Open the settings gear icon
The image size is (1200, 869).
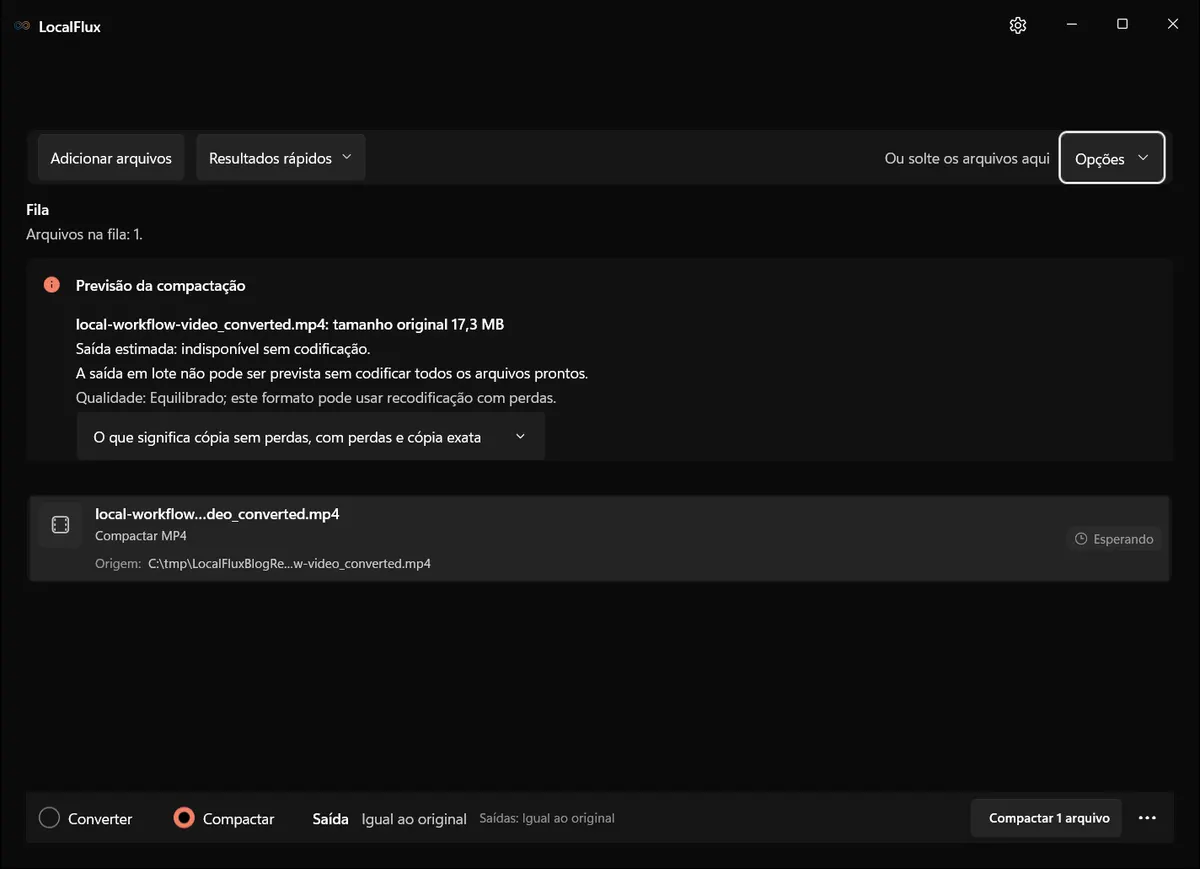(x=1018, y=26)
